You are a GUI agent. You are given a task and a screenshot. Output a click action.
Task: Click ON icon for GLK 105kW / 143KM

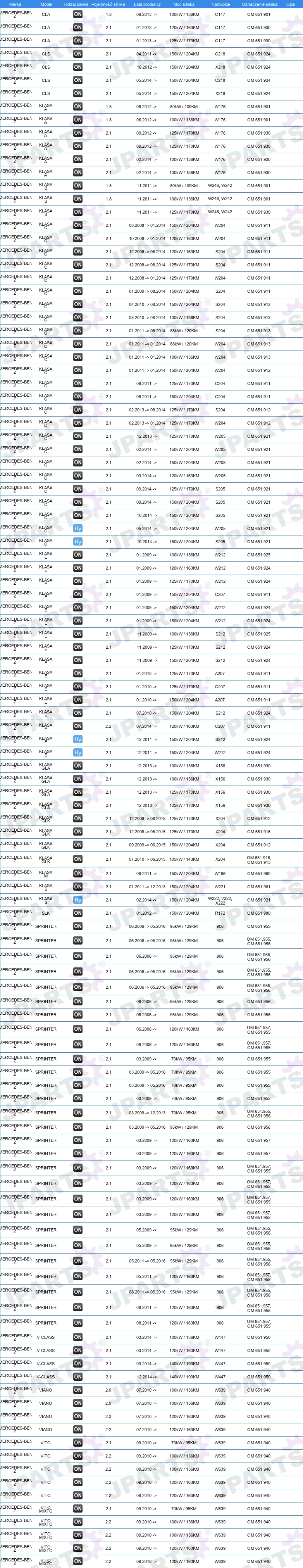point(78,860)
